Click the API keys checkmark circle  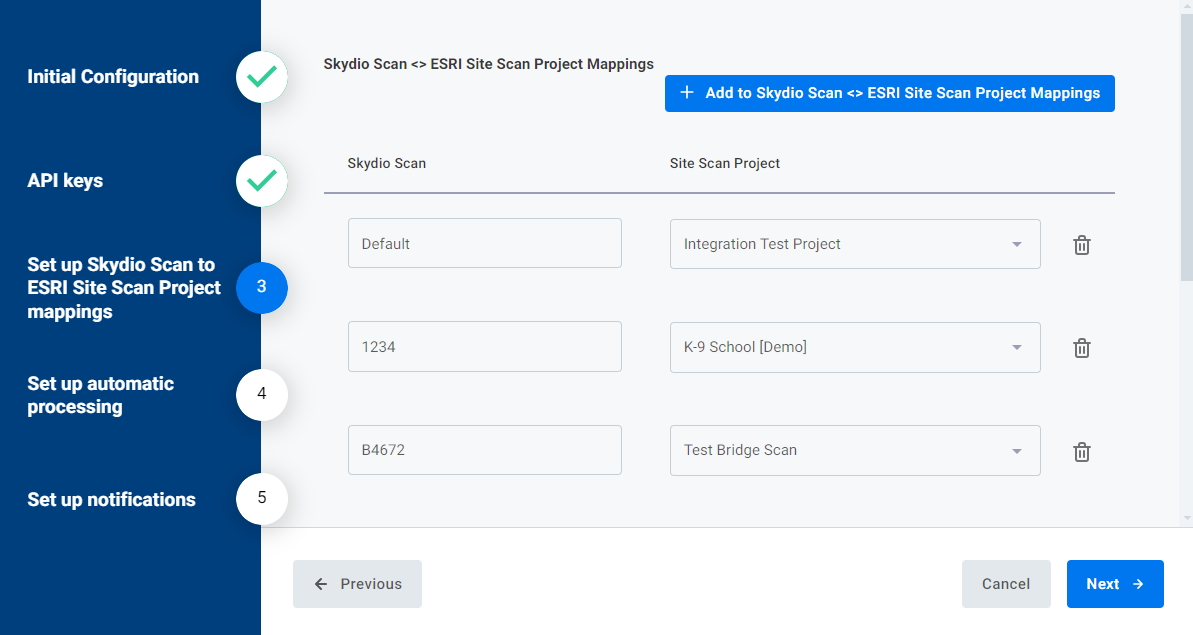point(262,181)
